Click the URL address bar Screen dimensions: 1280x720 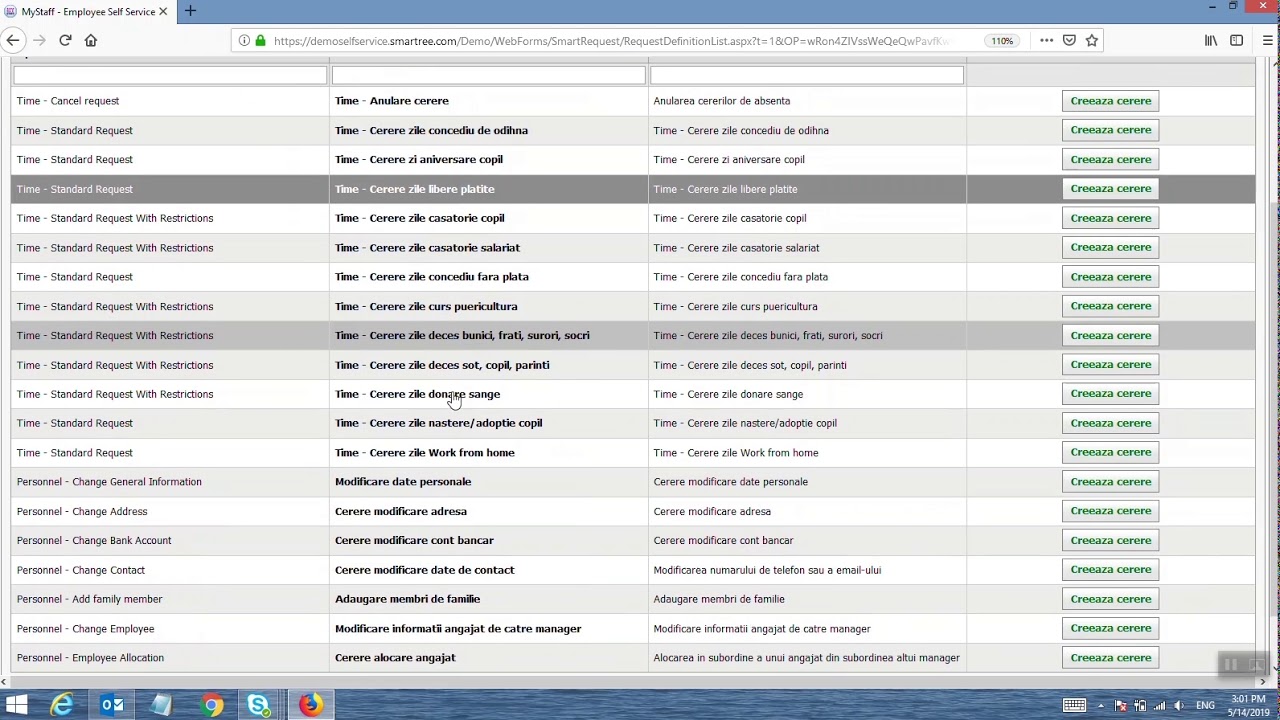tap(610, 41)
